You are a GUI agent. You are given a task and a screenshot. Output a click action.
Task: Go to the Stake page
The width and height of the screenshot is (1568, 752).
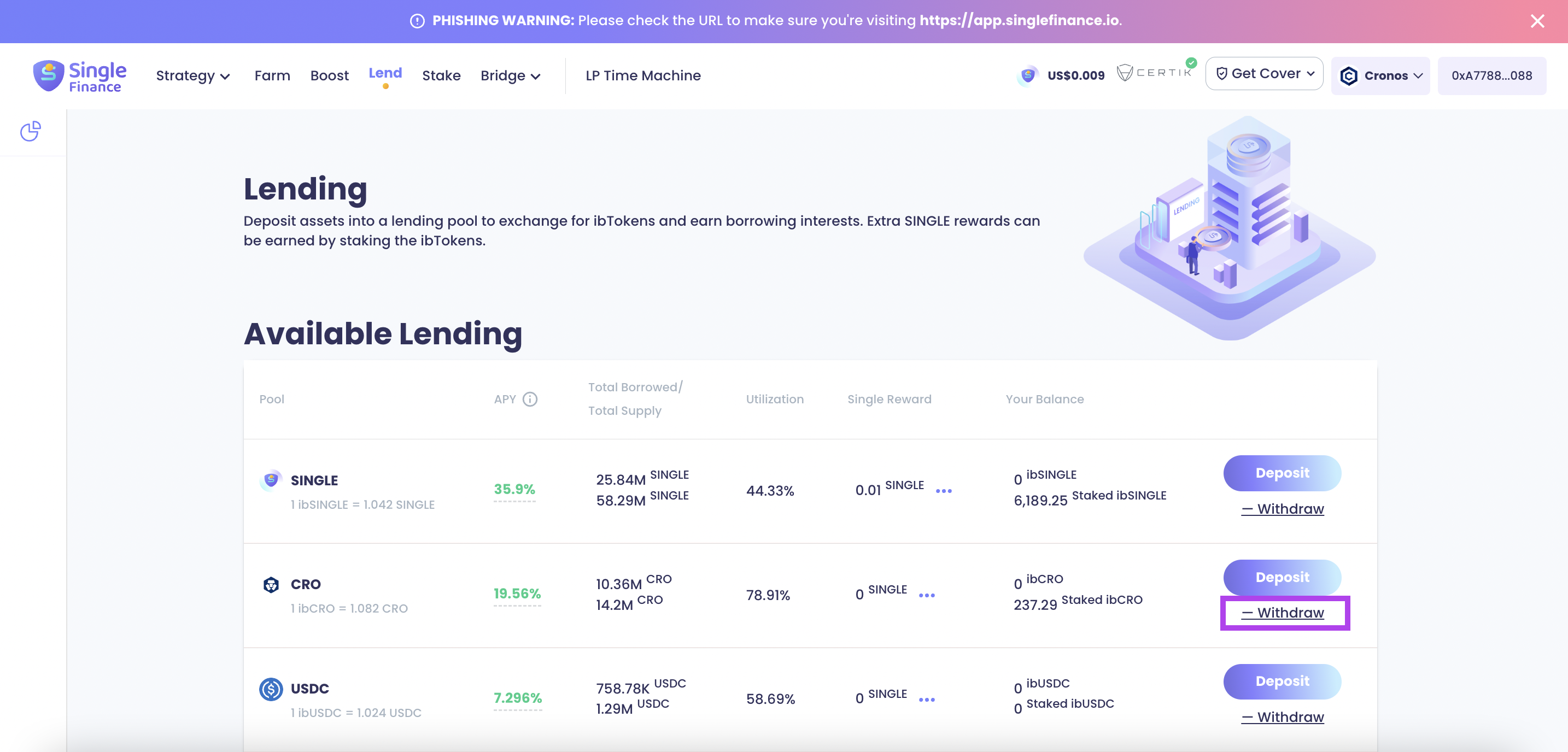point(441,75)
